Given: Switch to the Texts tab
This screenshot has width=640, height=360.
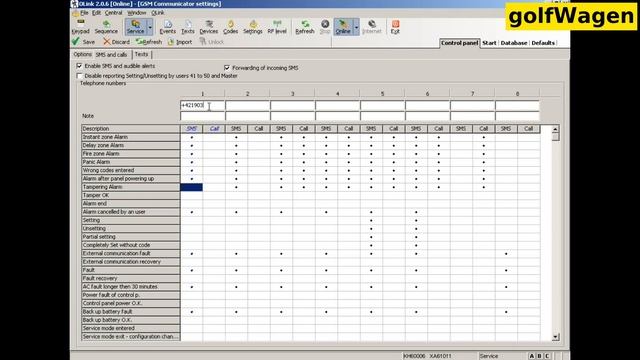Looking at the screenshot, I should (x=141, y=54).
